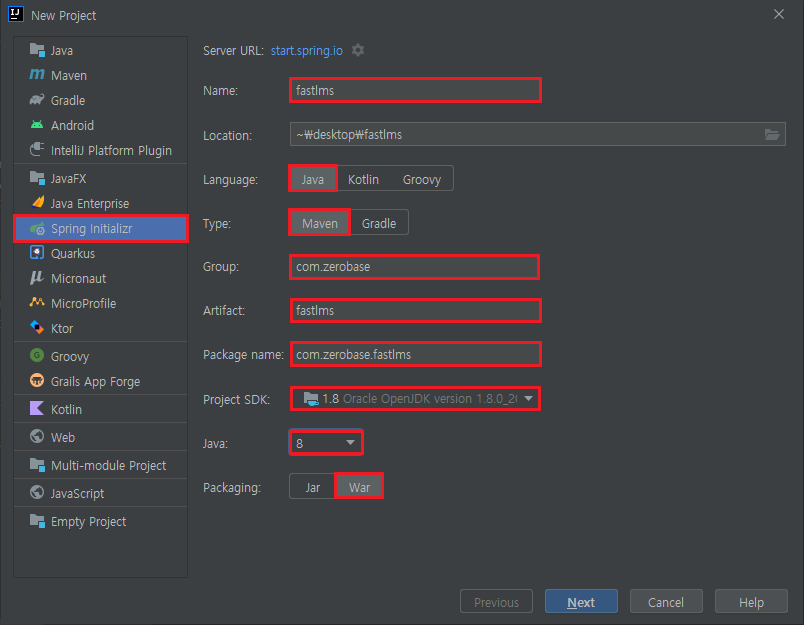Viewport: 804px width, 625px height.
Task: Select Grails App Forge entry
Action: 100,381
